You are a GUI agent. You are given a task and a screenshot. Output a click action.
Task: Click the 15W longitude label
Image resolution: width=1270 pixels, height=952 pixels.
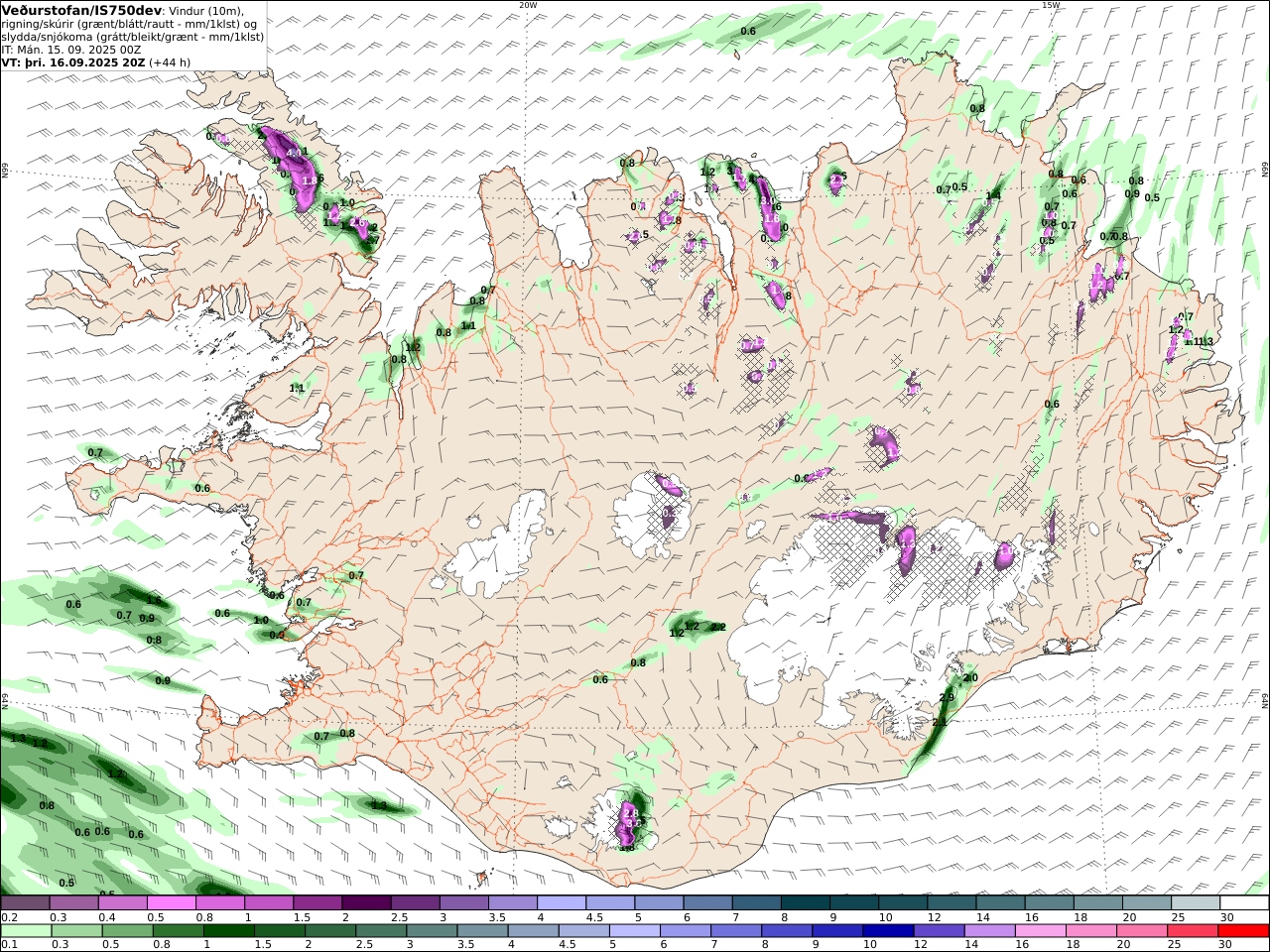click(1050, 5)
